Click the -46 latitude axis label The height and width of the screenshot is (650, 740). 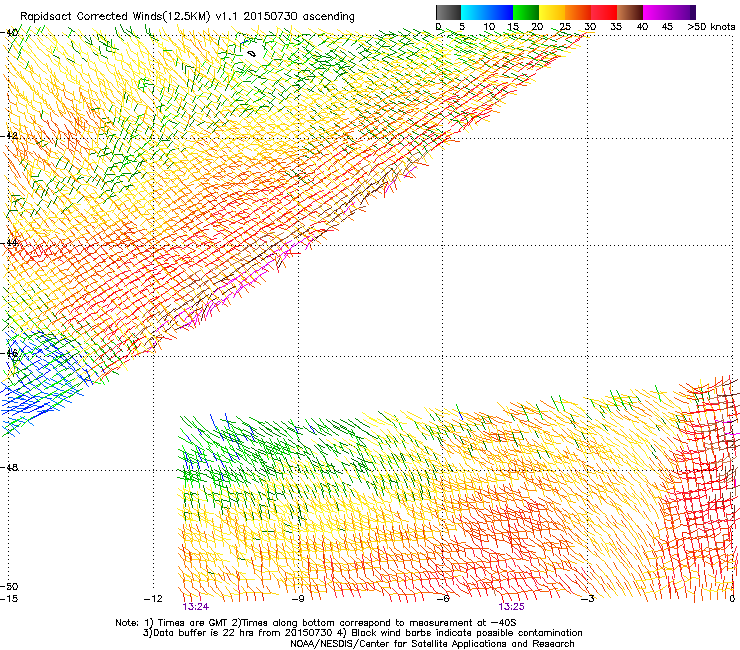10,354
